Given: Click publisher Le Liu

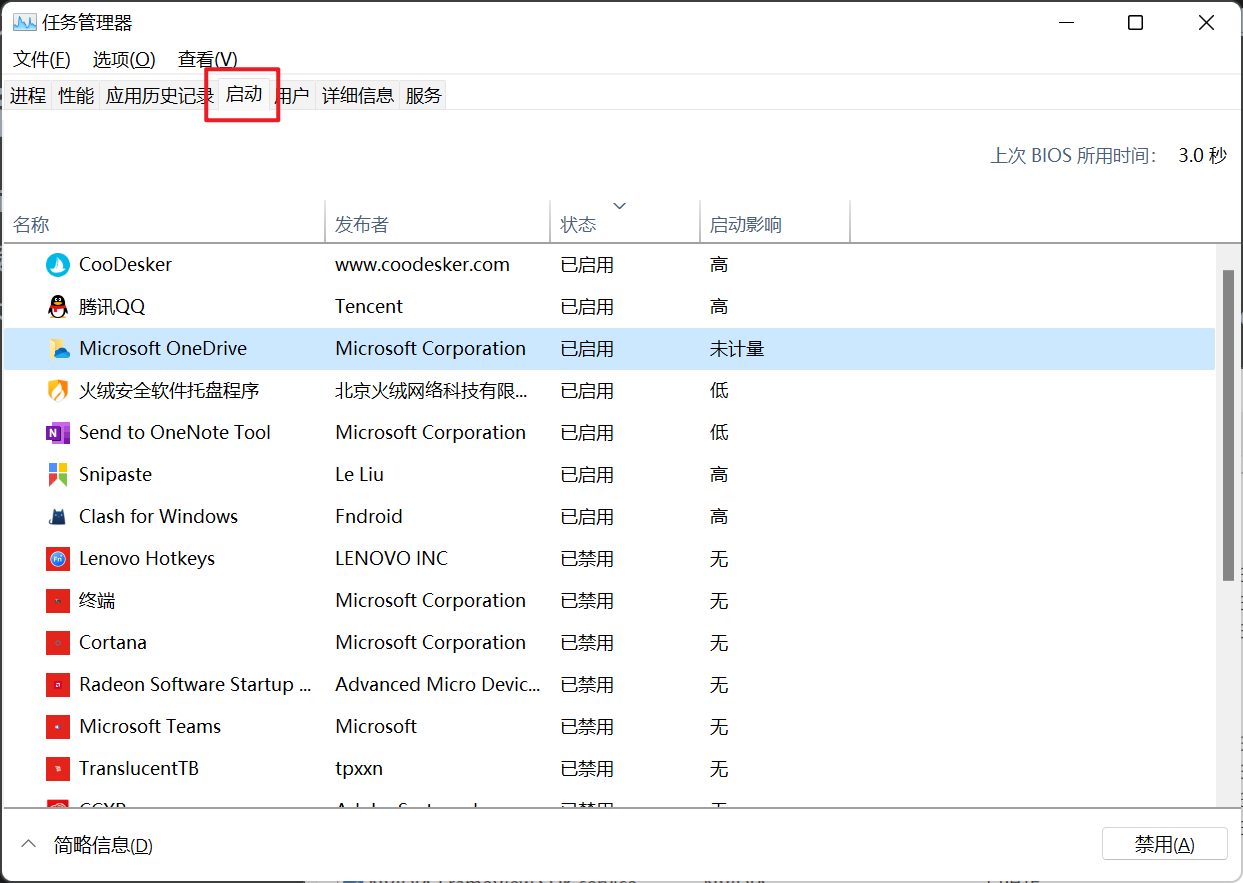Looking at the screenshot, I should [359, 475].
